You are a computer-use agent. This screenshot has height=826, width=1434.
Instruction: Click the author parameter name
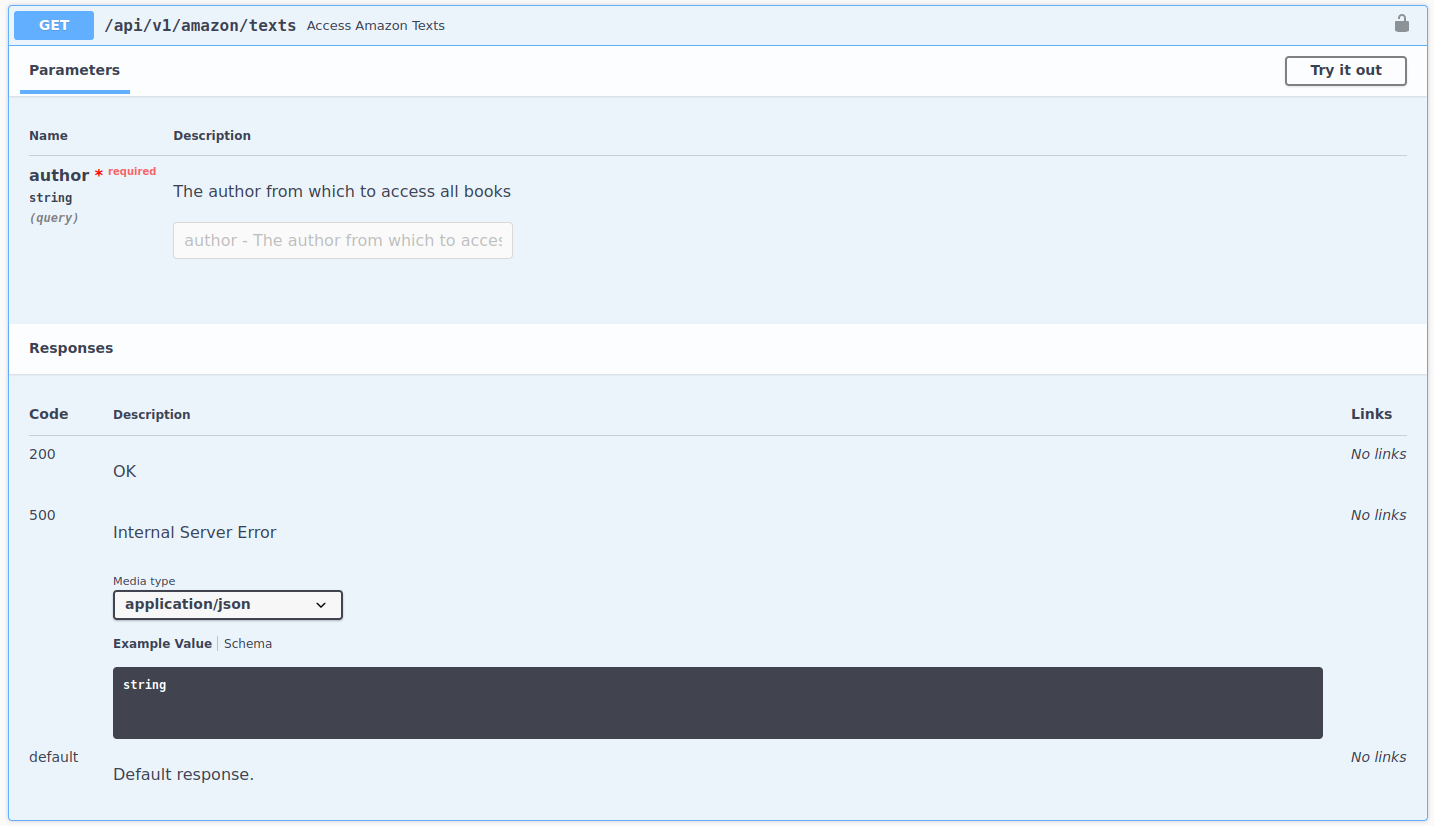[x=59, y=175]
